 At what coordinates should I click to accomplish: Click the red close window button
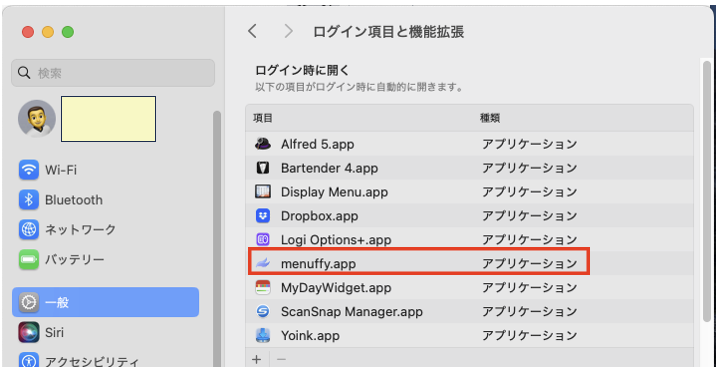coord(28,32)
